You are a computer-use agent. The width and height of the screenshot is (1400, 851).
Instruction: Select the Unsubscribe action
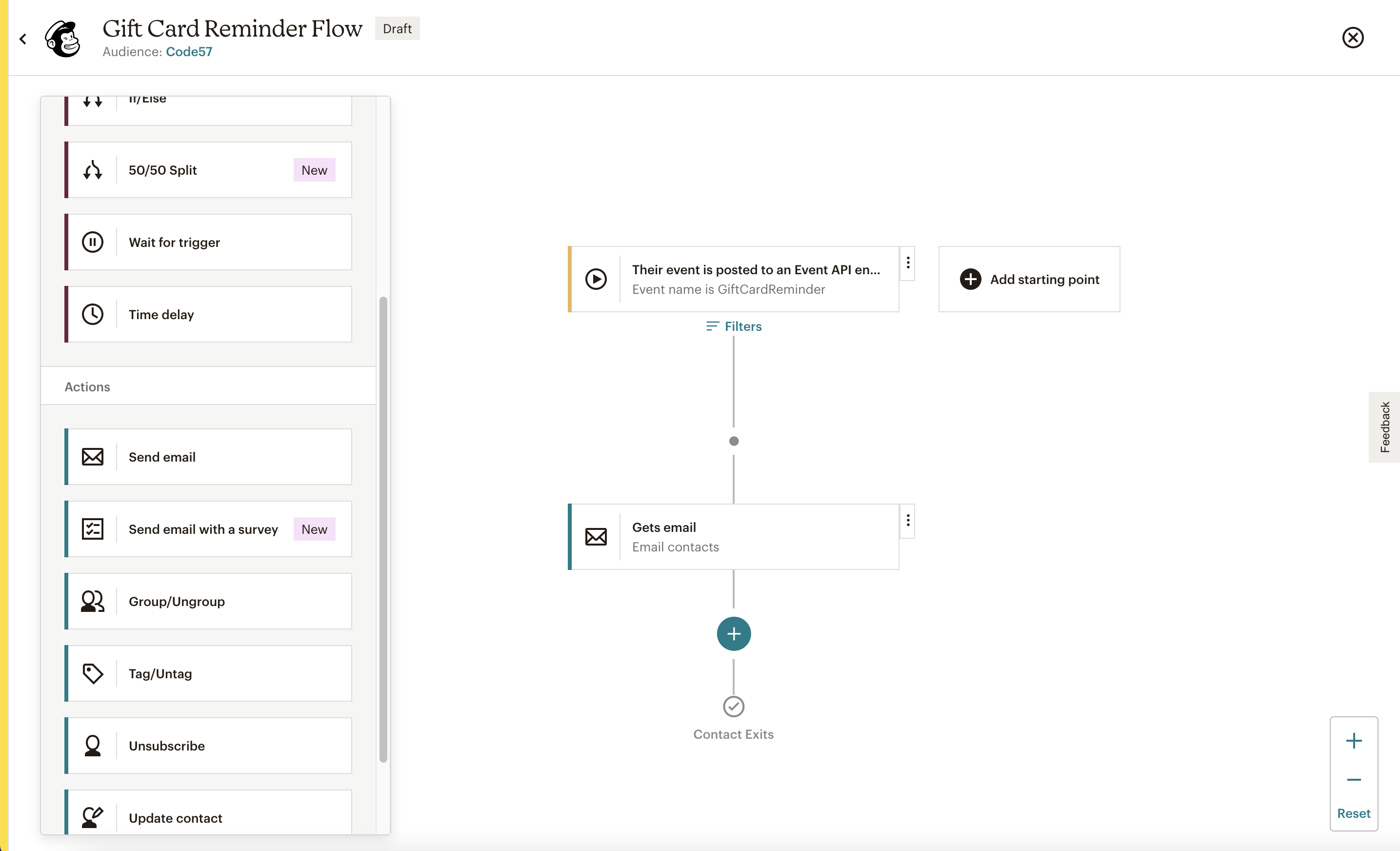point(208,746)
